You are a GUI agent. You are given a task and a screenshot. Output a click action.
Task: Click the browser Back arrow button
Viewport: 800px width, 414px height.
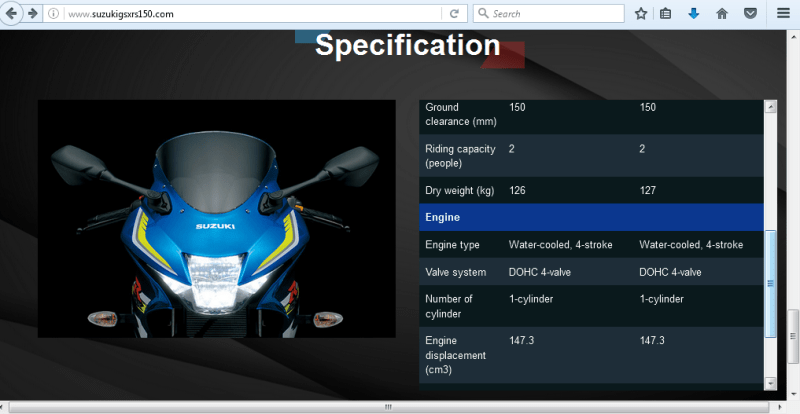coord(13,14)
